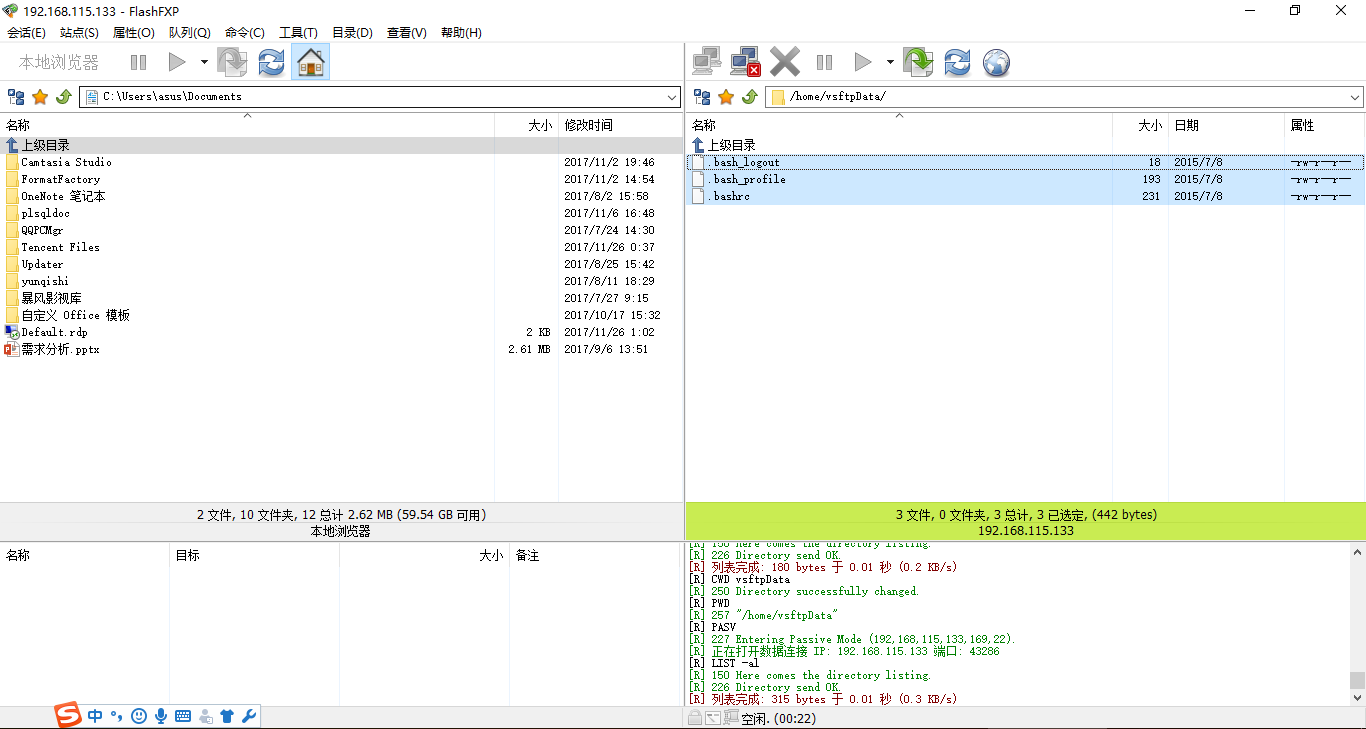This screenshot has width=1366, height=729.
Task: Select the Default.rdp file
Action: (x=54, y=332)
